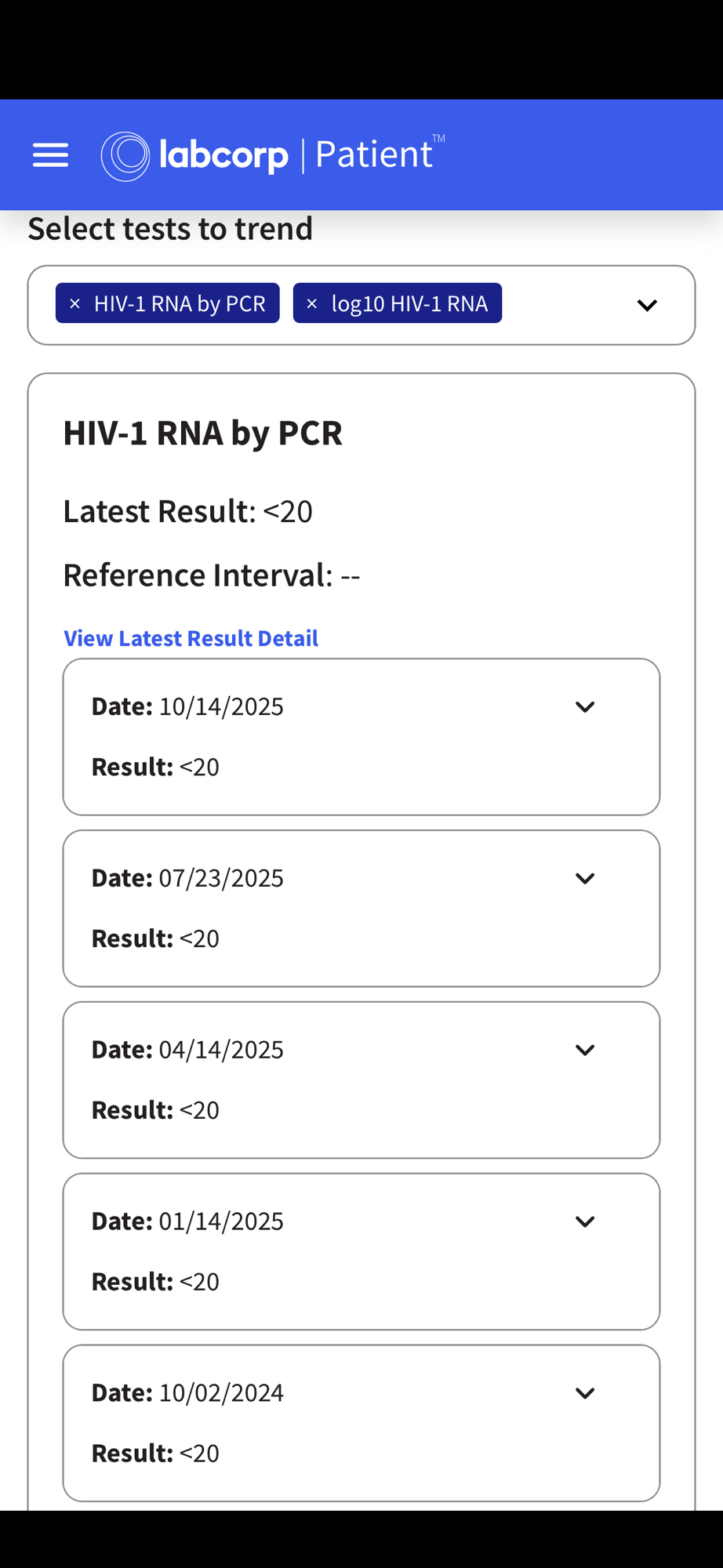The height and width of the screenshot is (1568, 723).
Task: Expand the 10/02/2024 result chevron
Action: (x=585, y=1394)
